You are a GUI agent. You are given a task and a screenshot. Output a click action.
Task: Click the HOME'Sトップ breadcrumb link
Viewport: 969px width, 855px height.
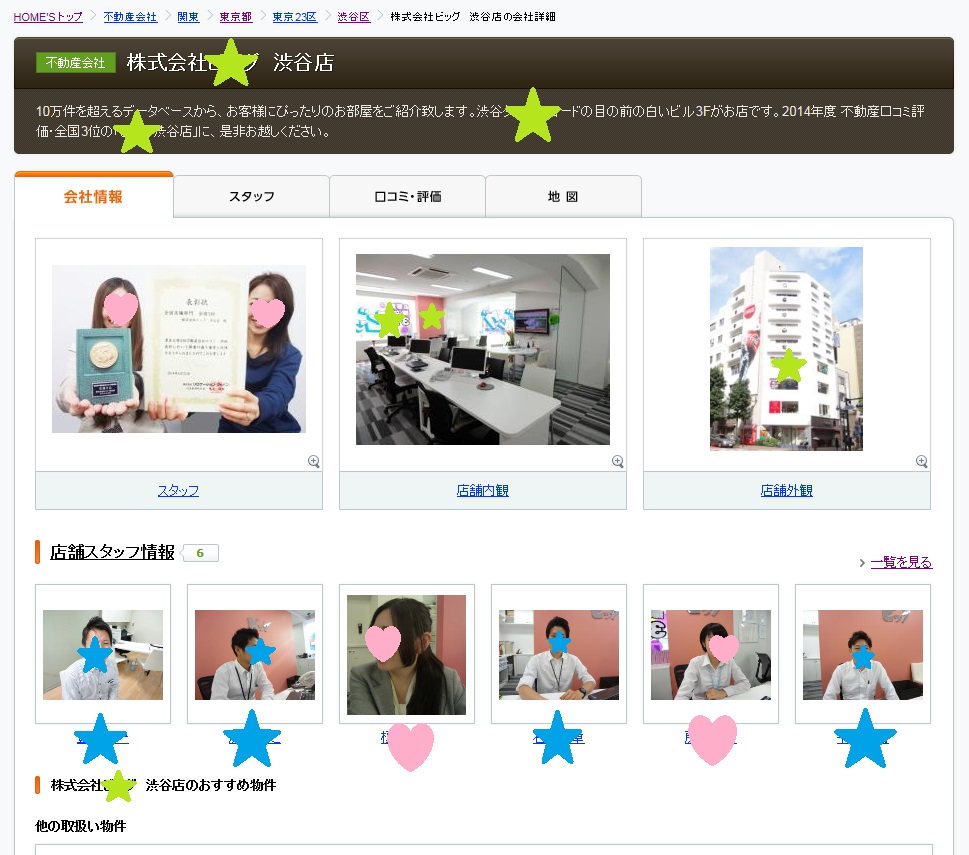(48, 17)
